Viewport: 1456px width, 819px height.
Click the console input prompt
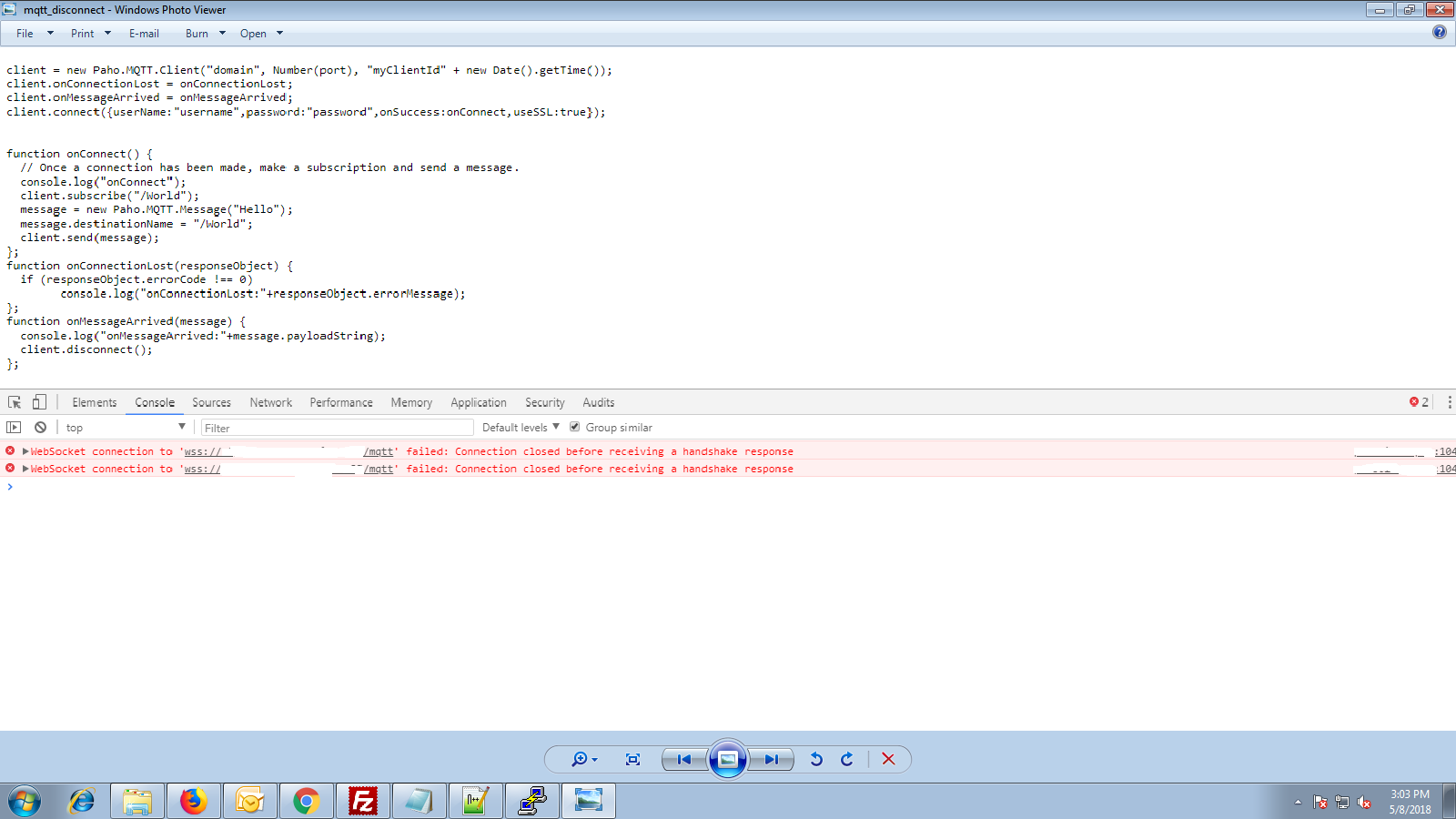pos(728,487)
